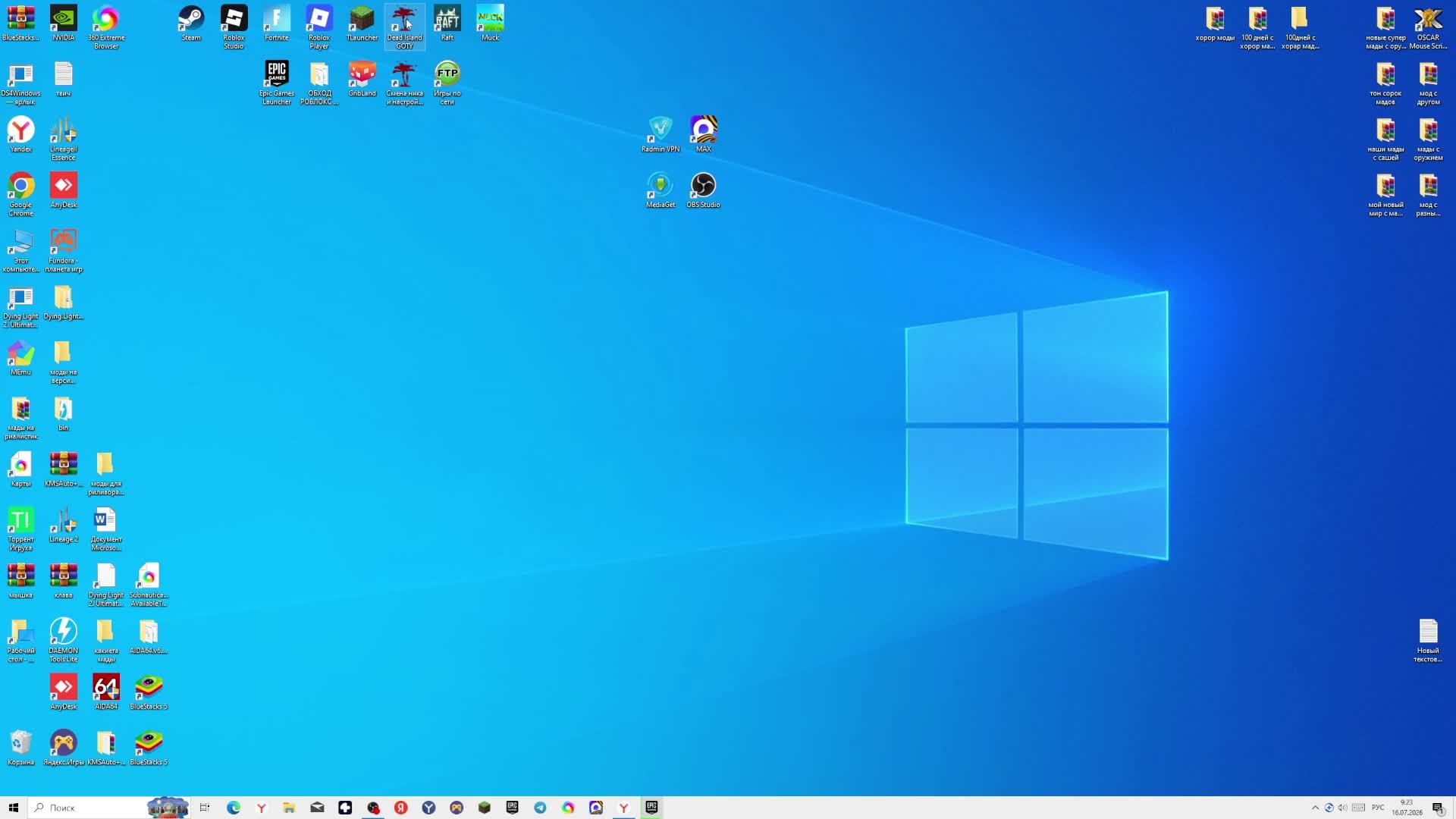Switch the РУС input language
Image resolution: width=1456 pixels, height=819 pixels.
[x=1378, y=808]
